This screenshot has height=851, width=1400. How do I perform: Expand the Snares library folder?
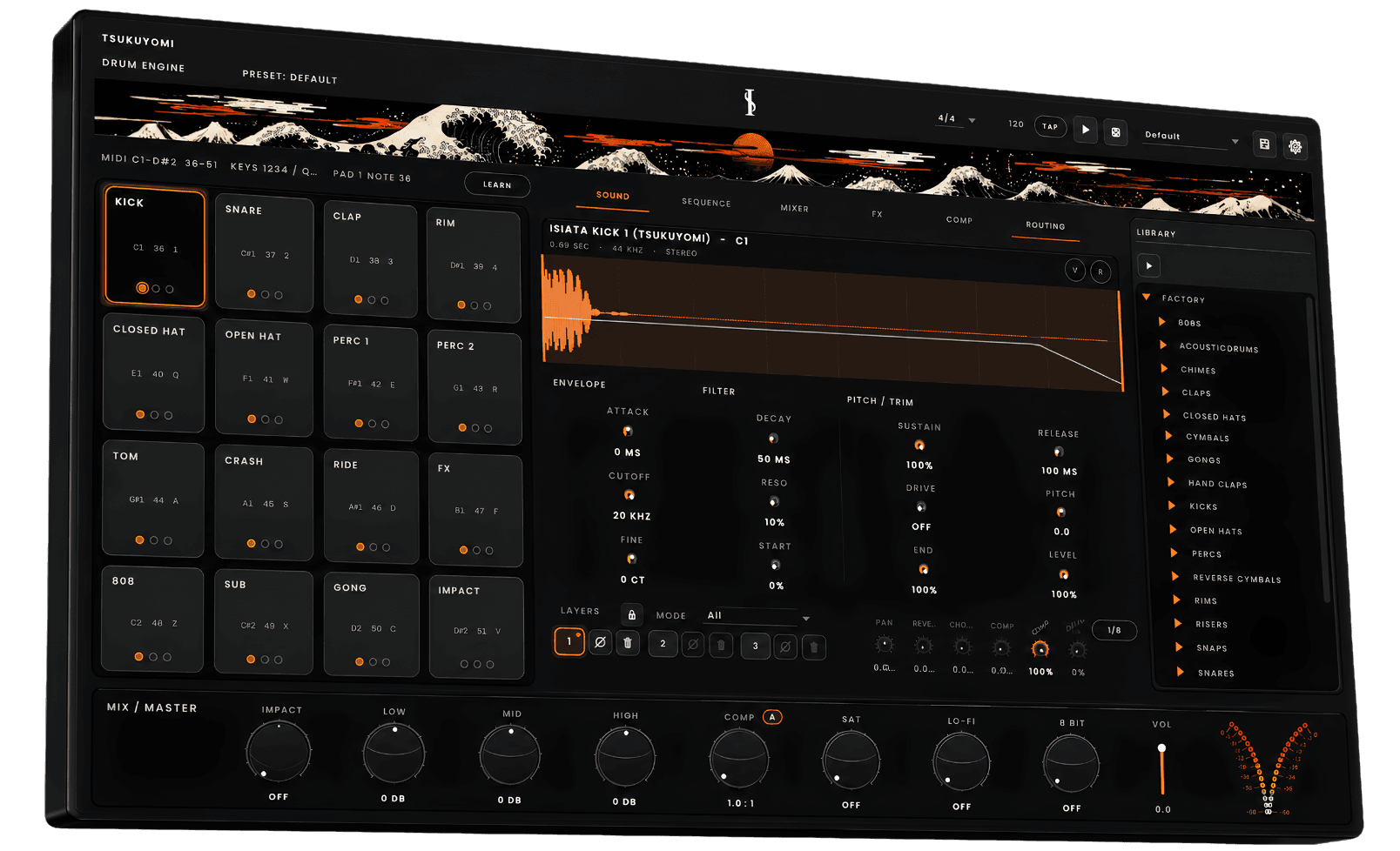(1180, 672)
